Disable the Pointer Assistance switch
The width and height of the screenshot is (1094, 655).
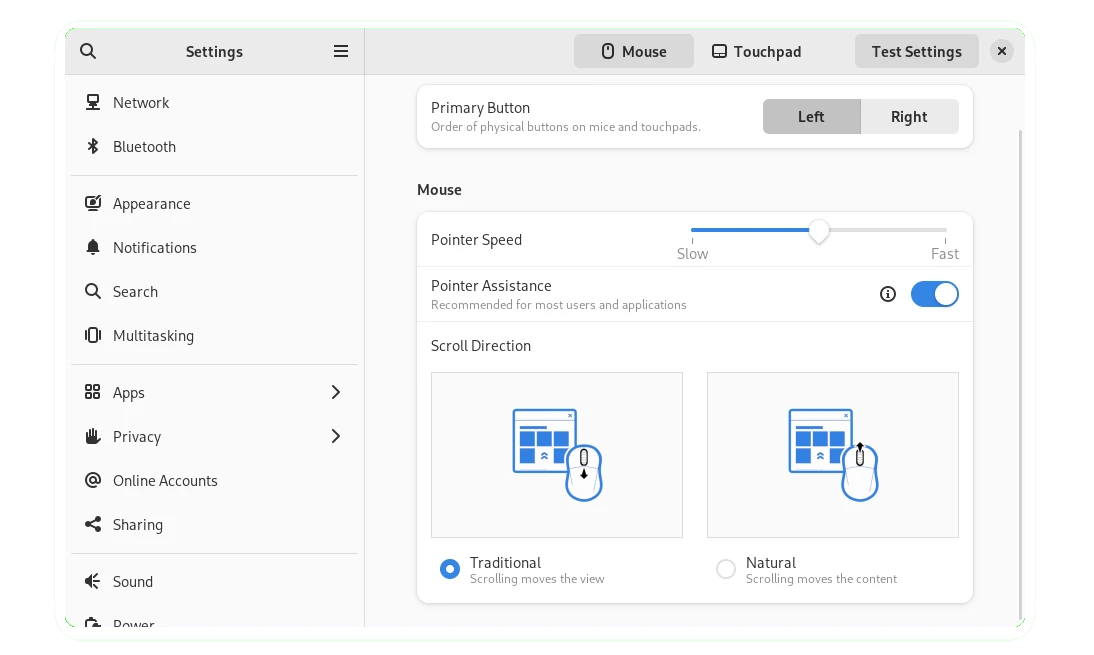[934, 294]
